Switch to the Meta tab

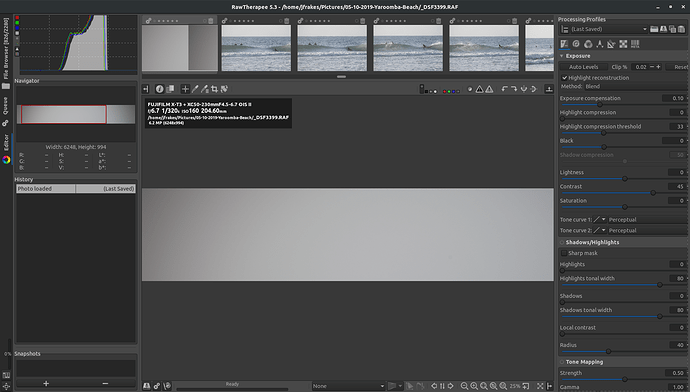[635, 44]
